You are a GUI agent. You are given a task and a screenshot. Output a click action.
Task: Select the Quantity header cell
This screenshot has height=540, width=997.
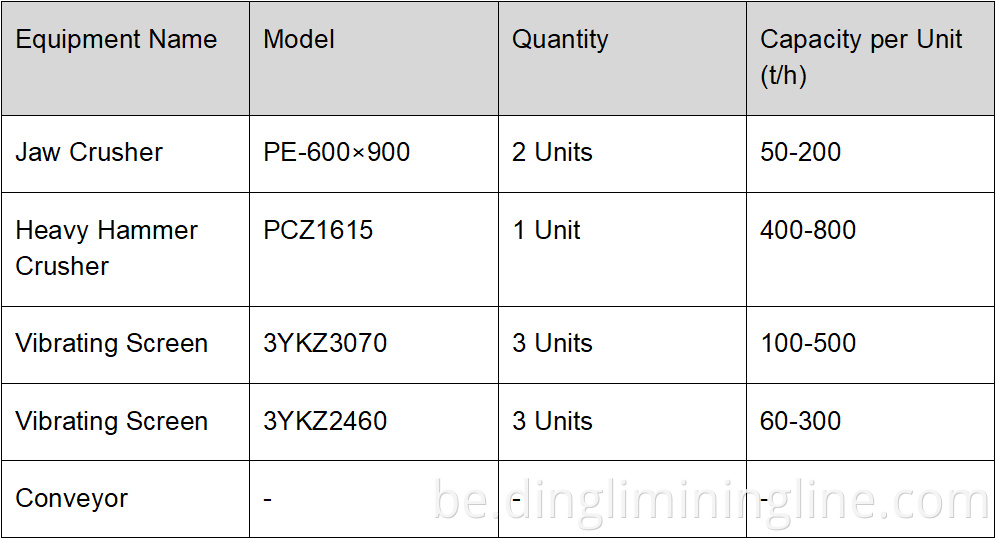point(560,40)
